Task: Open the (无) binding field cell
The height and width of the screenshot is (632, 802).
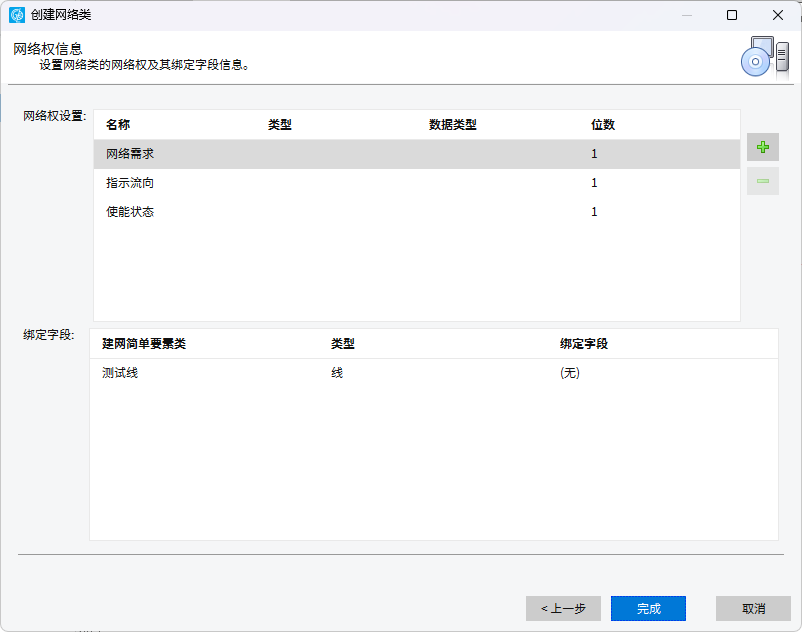Action: click(570, 373)
